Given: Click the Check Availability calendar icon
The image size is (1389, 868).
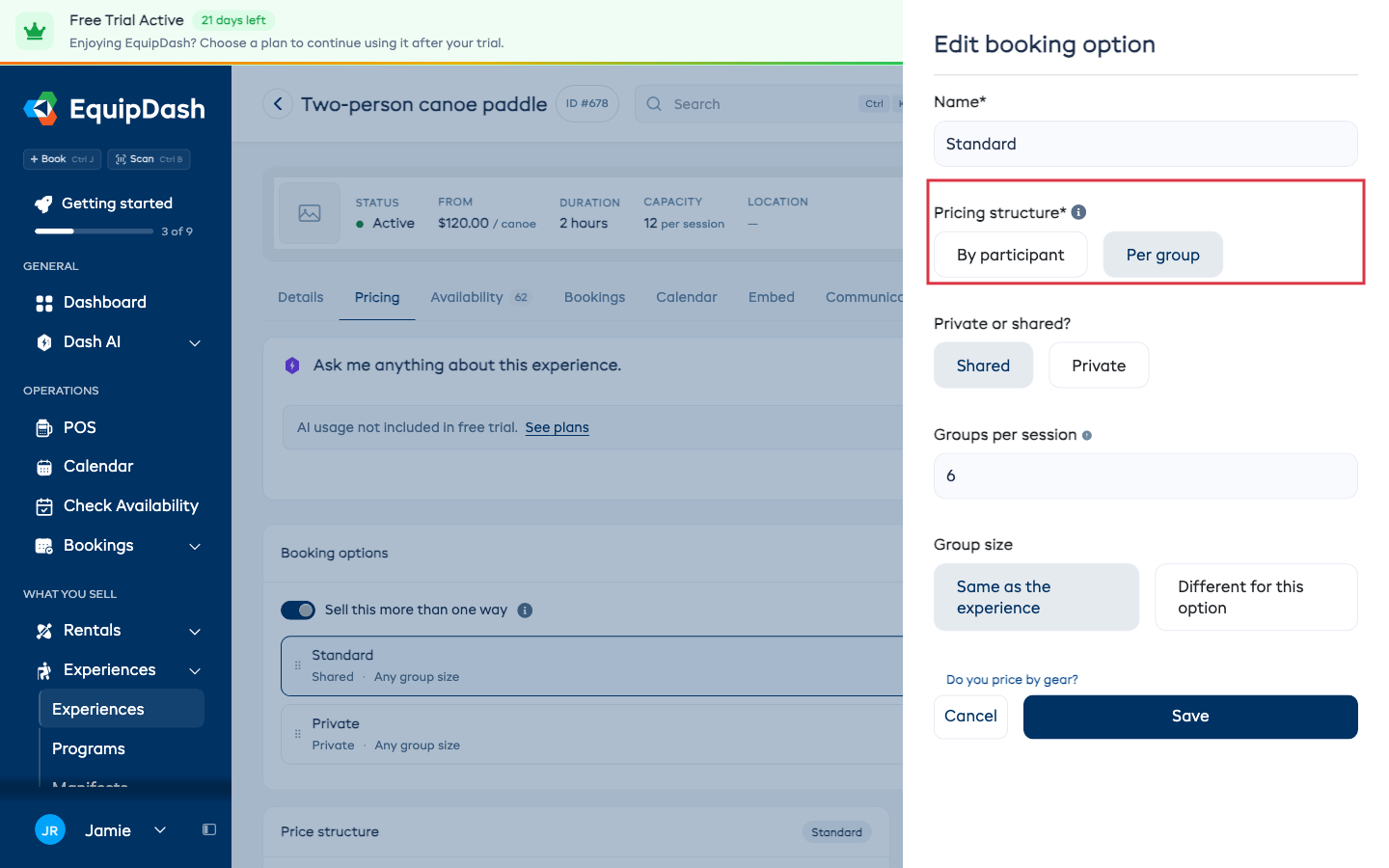Looking at the screenshot, I should coord(44,506).
